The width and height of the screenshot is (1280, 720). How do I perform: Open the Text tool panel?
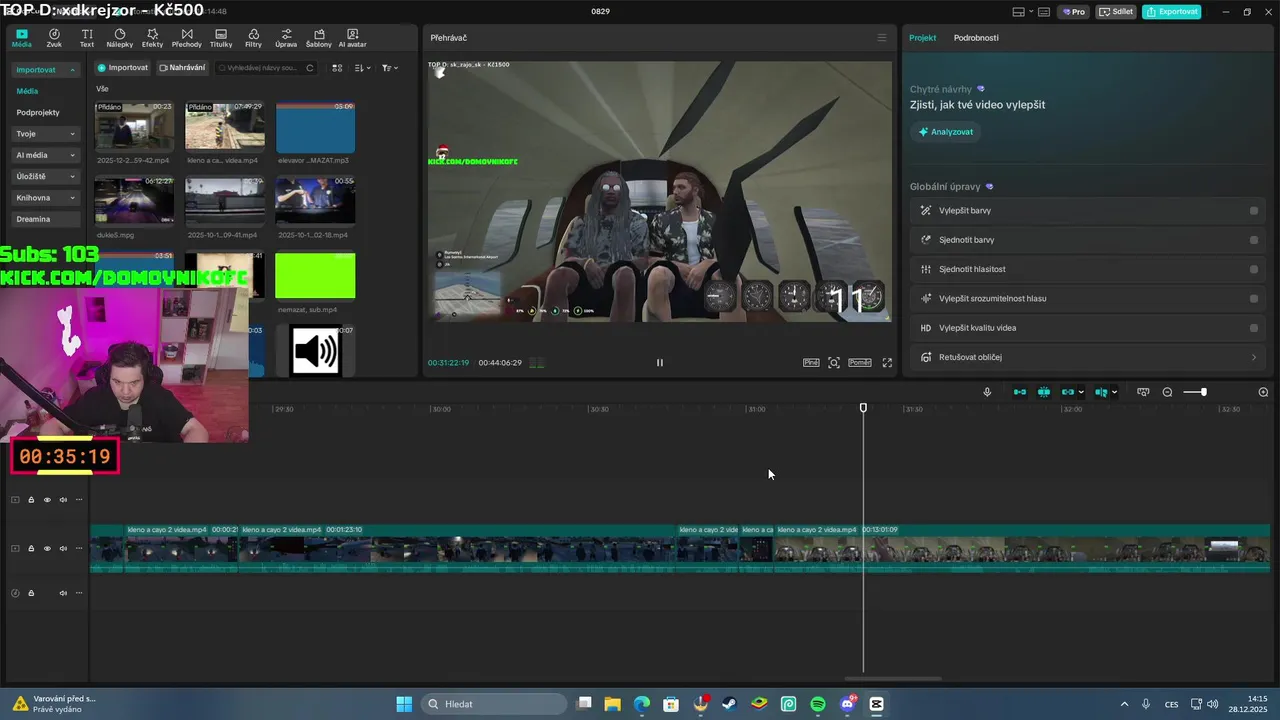click(87, 38)
